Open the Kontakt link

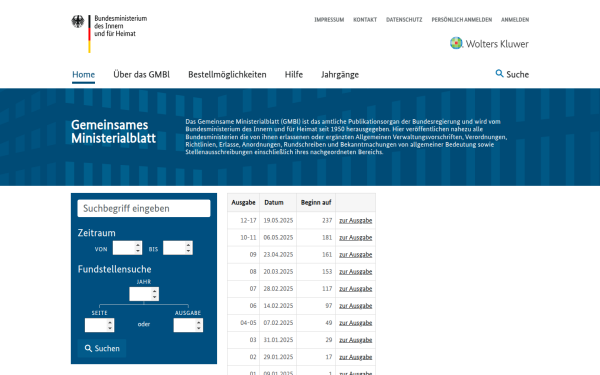click(x=365, y=20)
